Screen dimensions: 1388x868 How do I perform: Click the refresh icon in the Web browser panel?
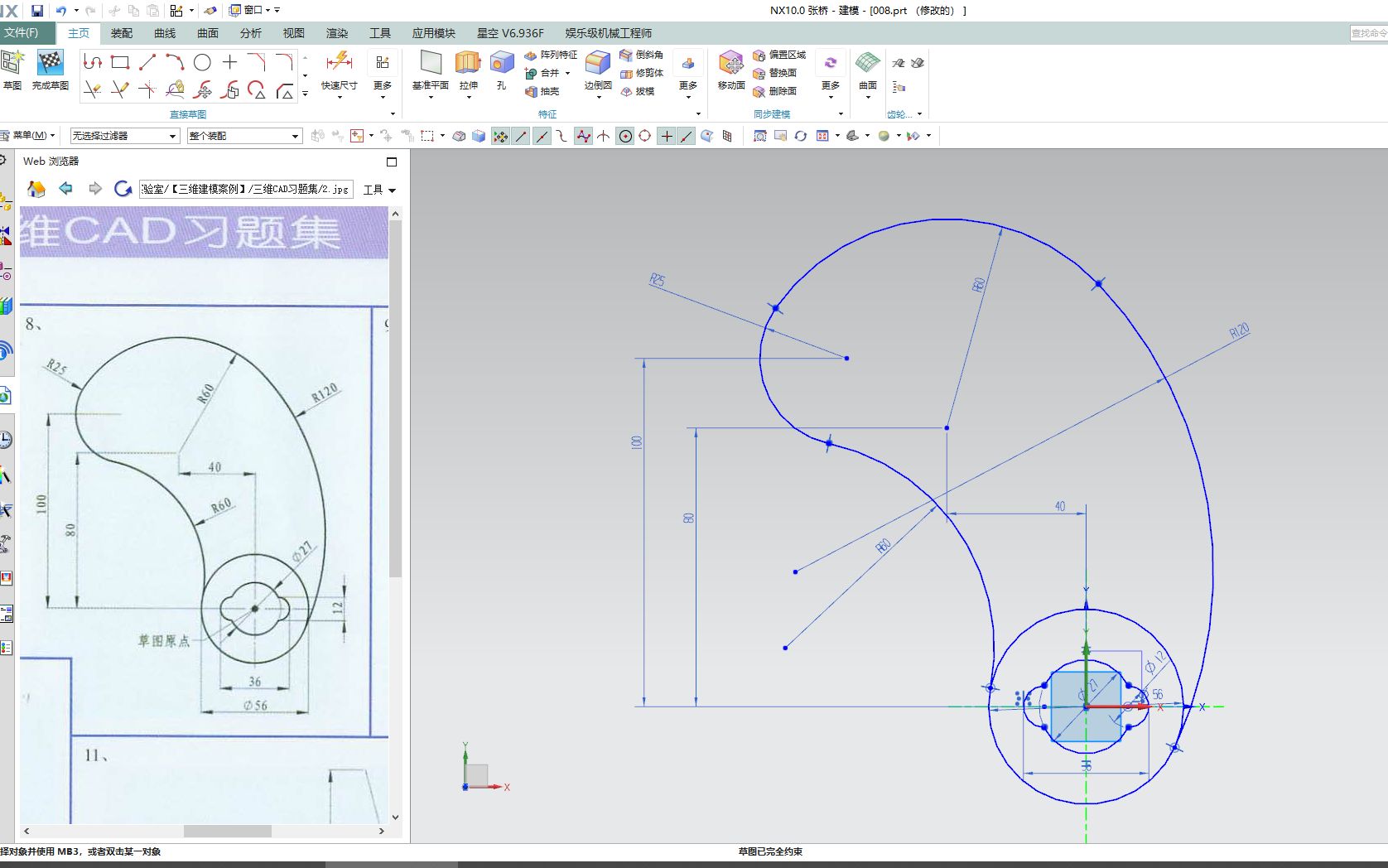[123, 188]
